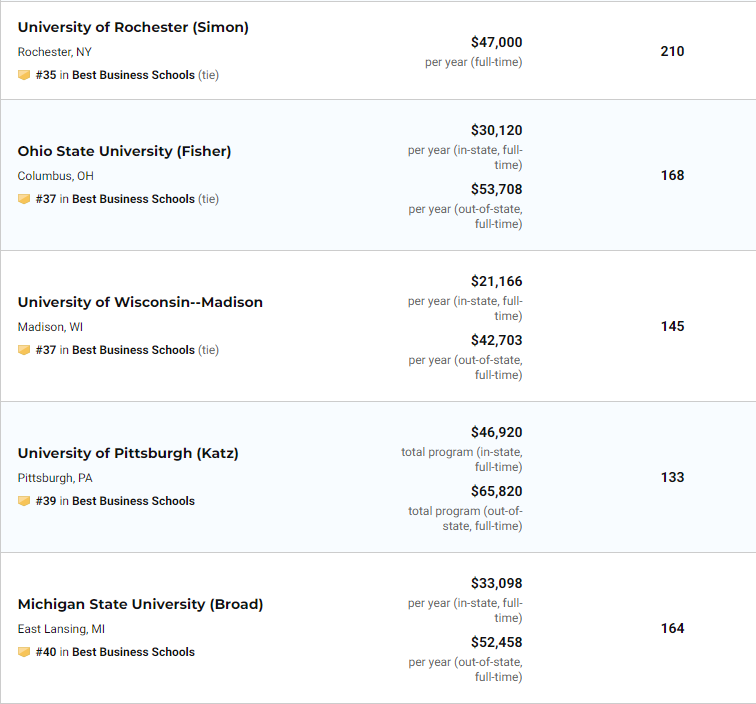Visit University of Pittsburgh (Katz) page
The image size is (756, 704).
pos(128,453)
